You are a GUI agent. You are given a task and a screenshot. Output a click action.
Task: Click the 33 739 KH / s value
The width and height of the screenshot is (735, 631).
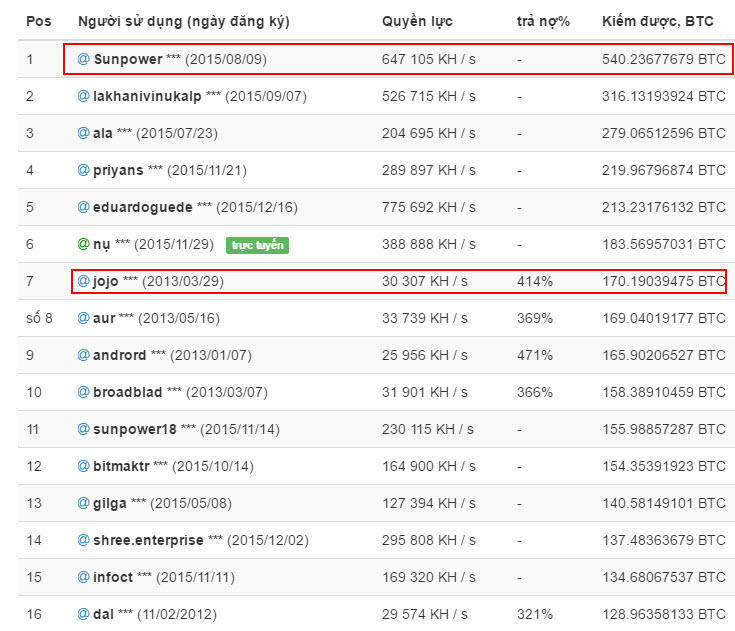coord(425,318)
